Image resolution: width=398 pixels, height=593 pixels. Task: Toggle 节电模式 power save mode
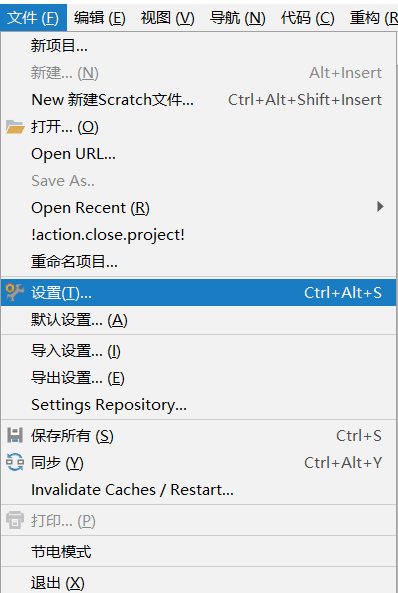[198, 552]
